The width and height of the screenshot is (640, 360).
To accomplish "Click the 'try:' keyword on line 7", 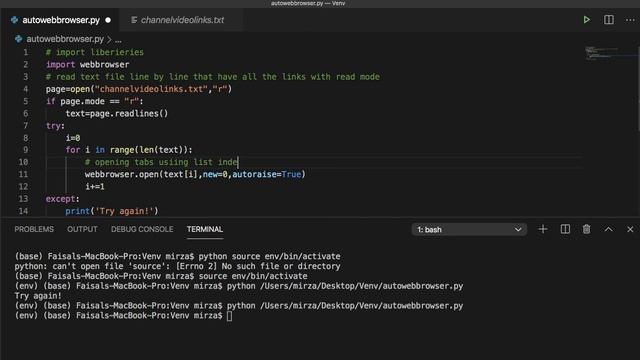I will tap(55, 126).
